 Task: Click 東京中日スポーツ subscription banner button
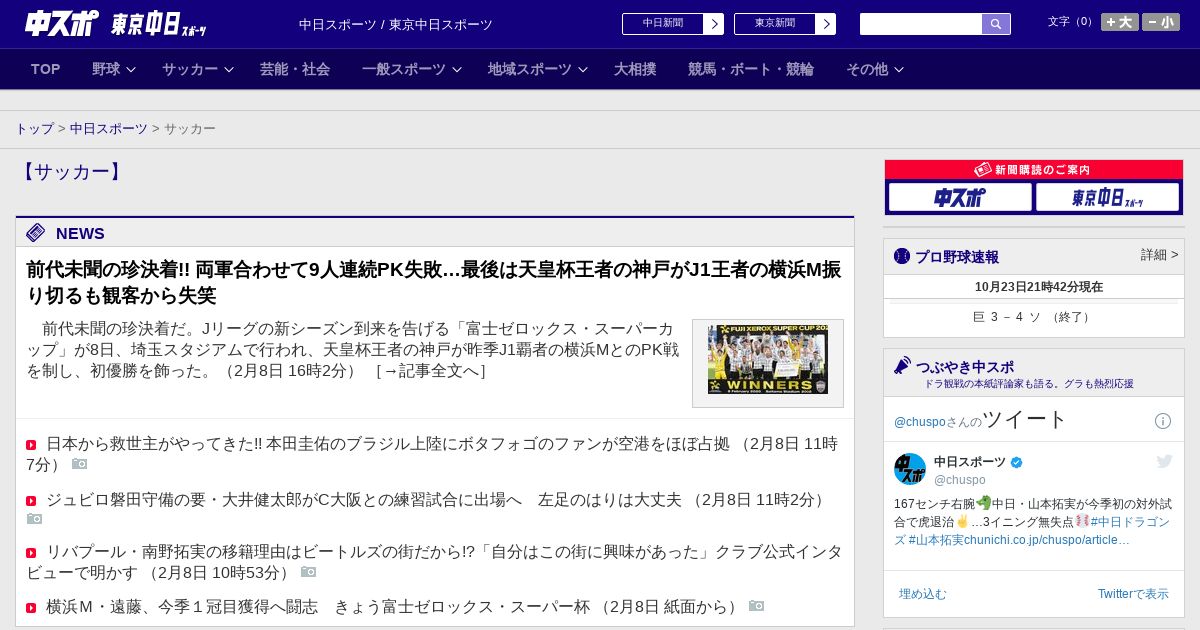[1107, 197]
